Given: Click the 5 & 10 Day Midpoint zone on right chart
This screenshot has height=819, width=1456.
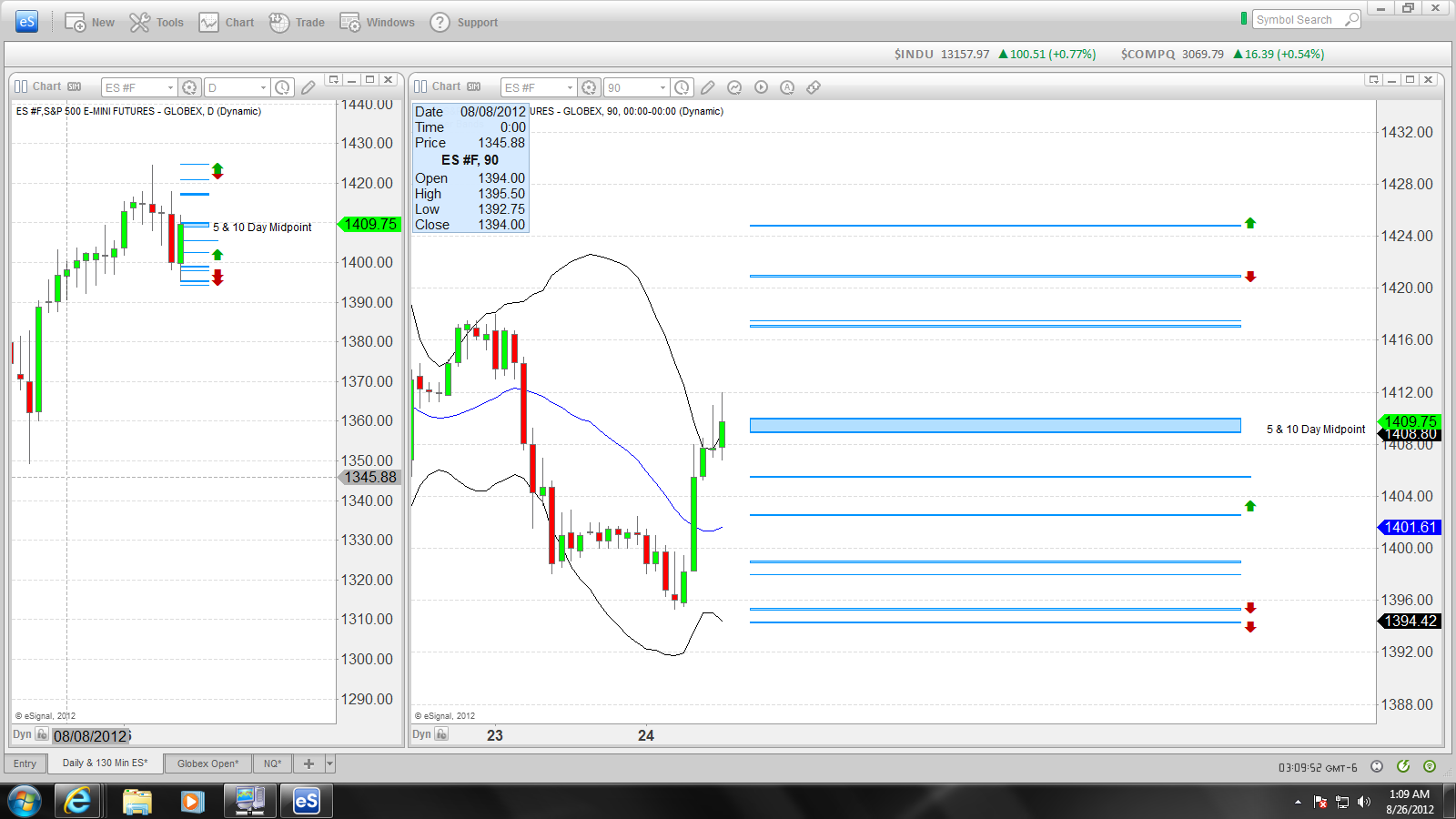Looking at the screenshot, I should 995,425.
